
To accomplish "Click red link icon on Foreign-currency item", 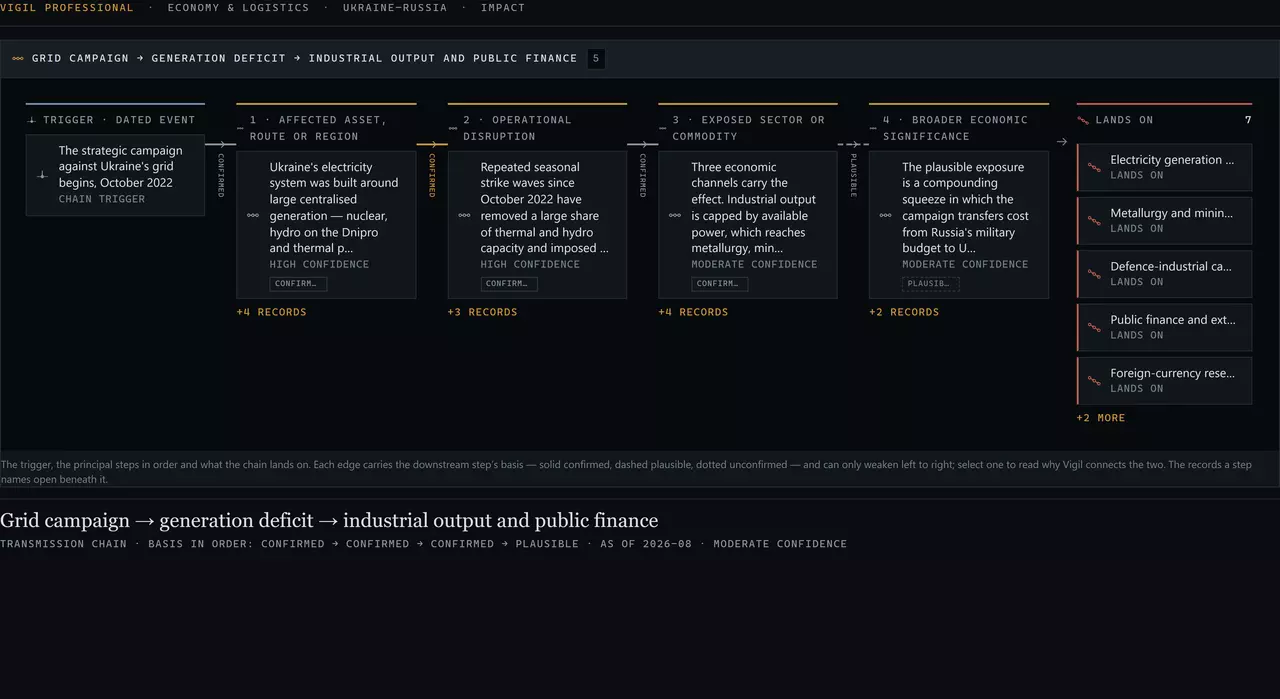I will pos(1094,380).
